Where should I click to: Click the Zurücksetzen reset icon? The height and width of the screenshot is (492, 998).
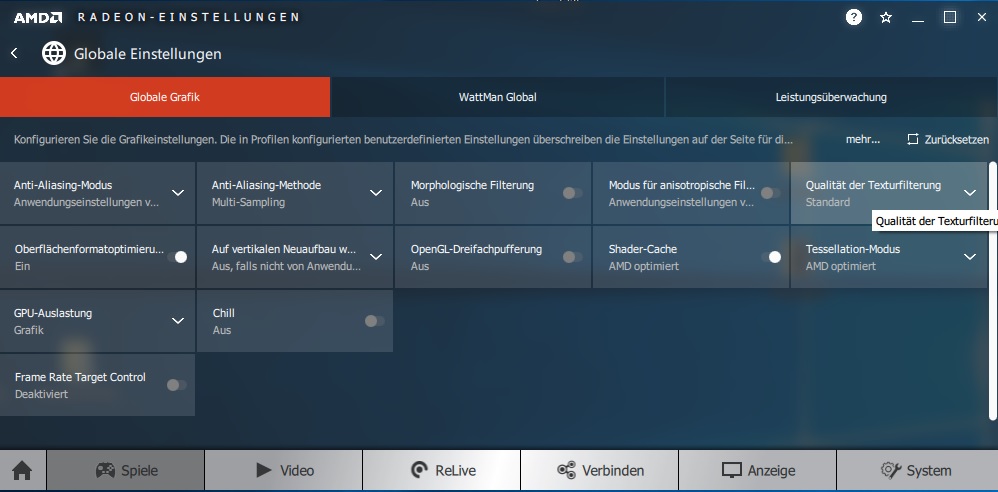(x=913, y=139)
